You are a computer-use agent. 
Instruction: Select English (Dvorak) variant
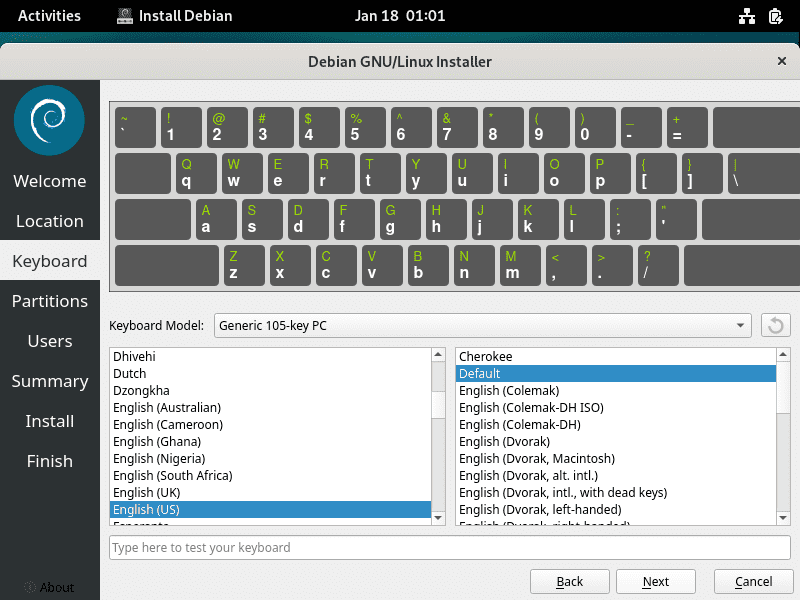click(x=616, y=441)
